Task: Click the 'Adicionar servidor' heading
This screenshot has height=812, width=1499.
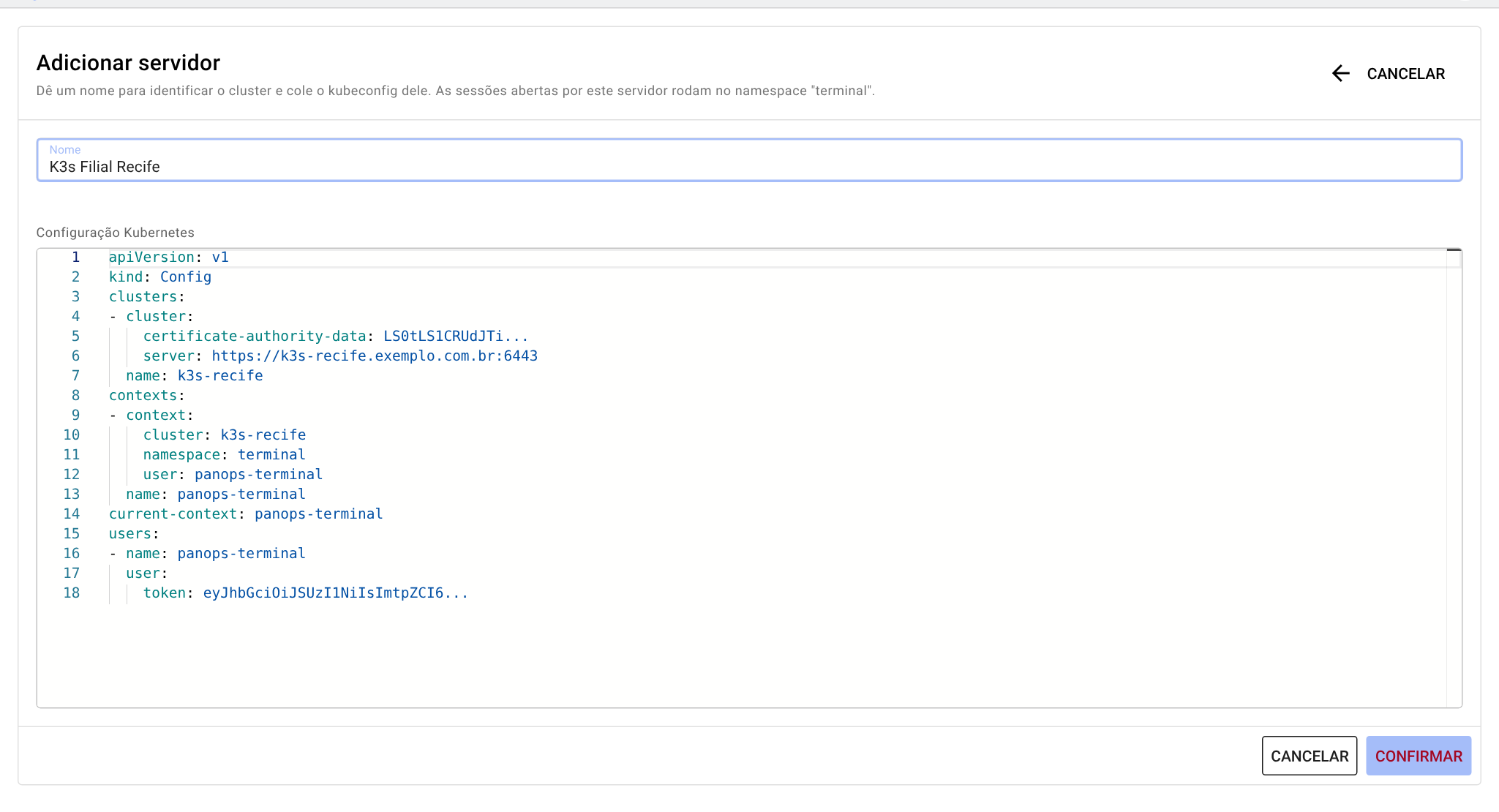Action: tap(128, 63)
